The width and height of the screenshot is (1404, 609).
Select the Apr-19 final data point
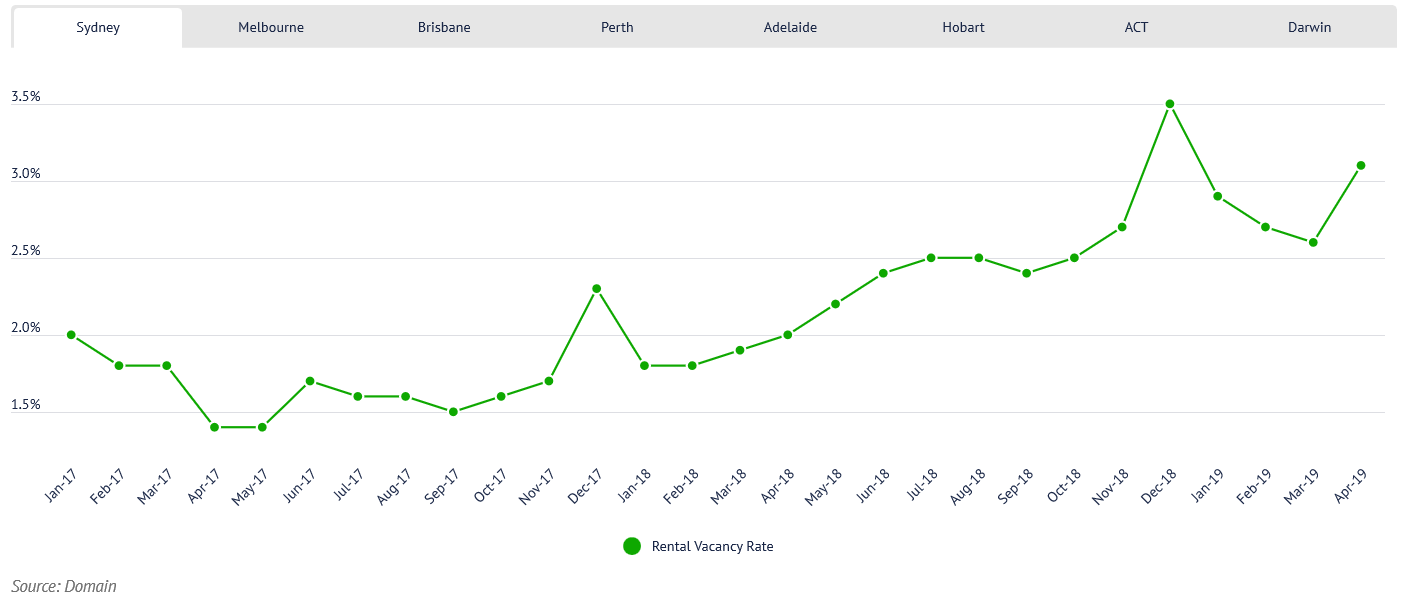tap(1361, 166)
